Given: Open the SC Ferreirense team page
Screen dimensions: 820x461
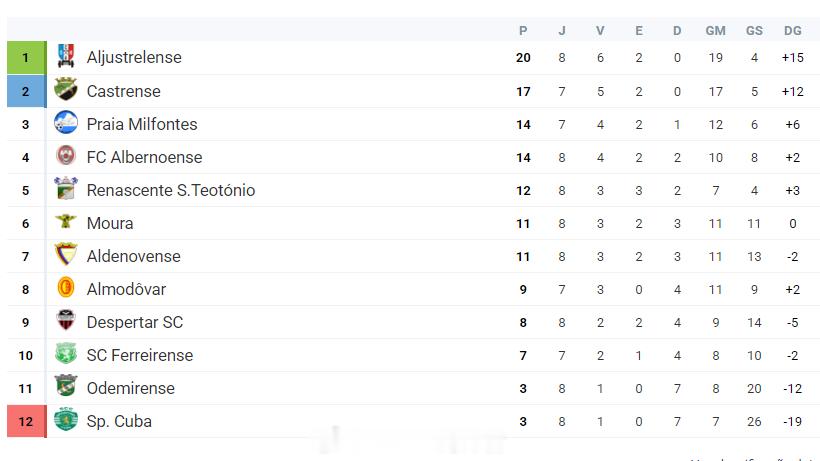Looking at the screenshot, I should click(x=140, y=355).
